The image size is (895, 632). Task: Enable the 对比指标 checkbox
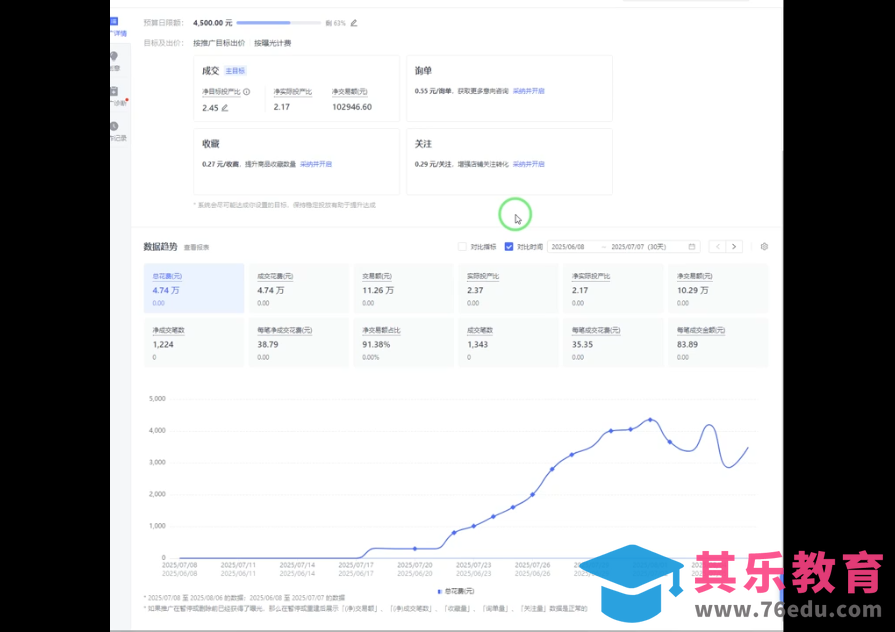(x=462, y=247)
